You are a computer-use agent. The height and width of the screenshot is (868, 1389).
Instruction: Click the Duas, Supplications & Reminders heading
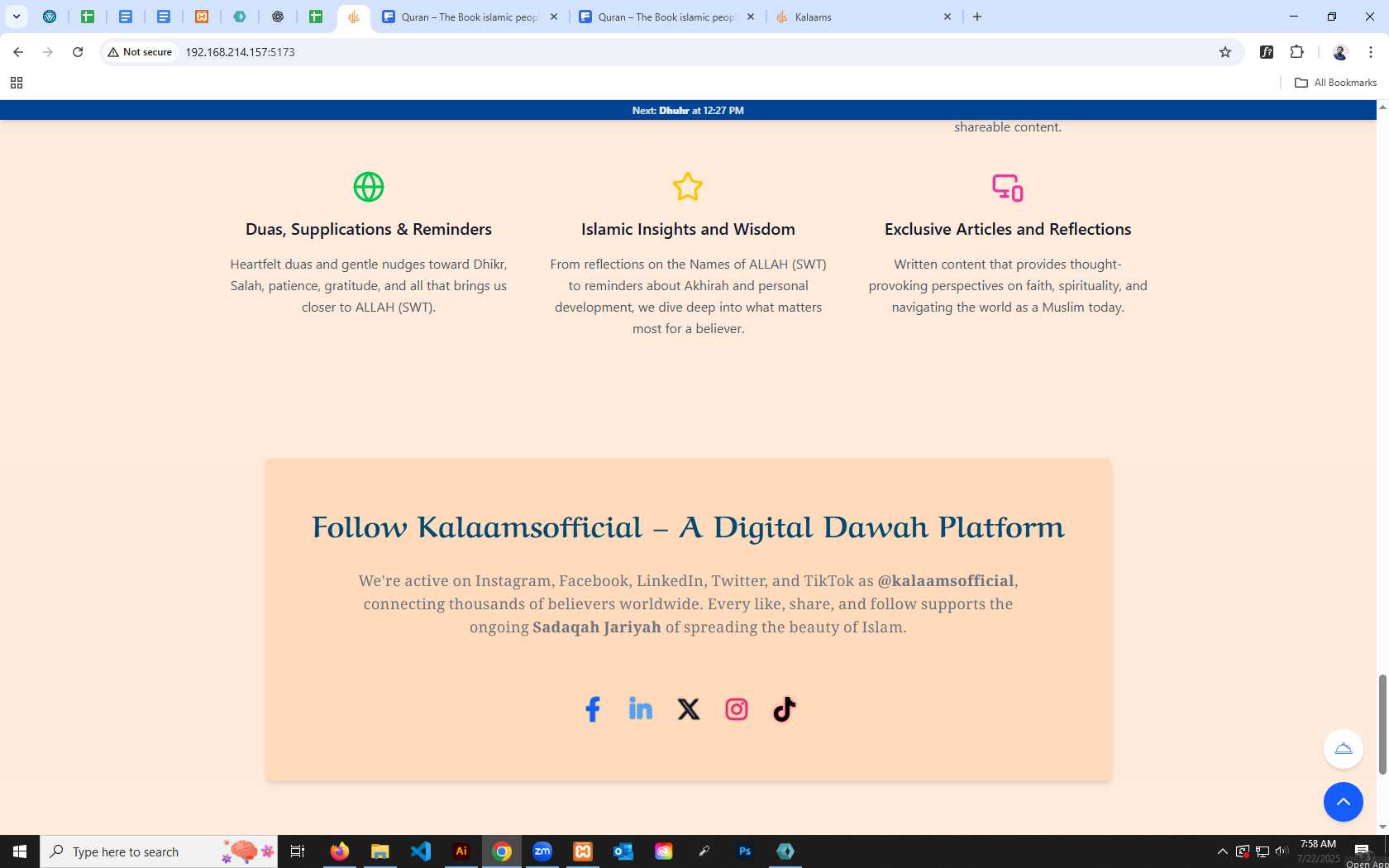(369, 229)
